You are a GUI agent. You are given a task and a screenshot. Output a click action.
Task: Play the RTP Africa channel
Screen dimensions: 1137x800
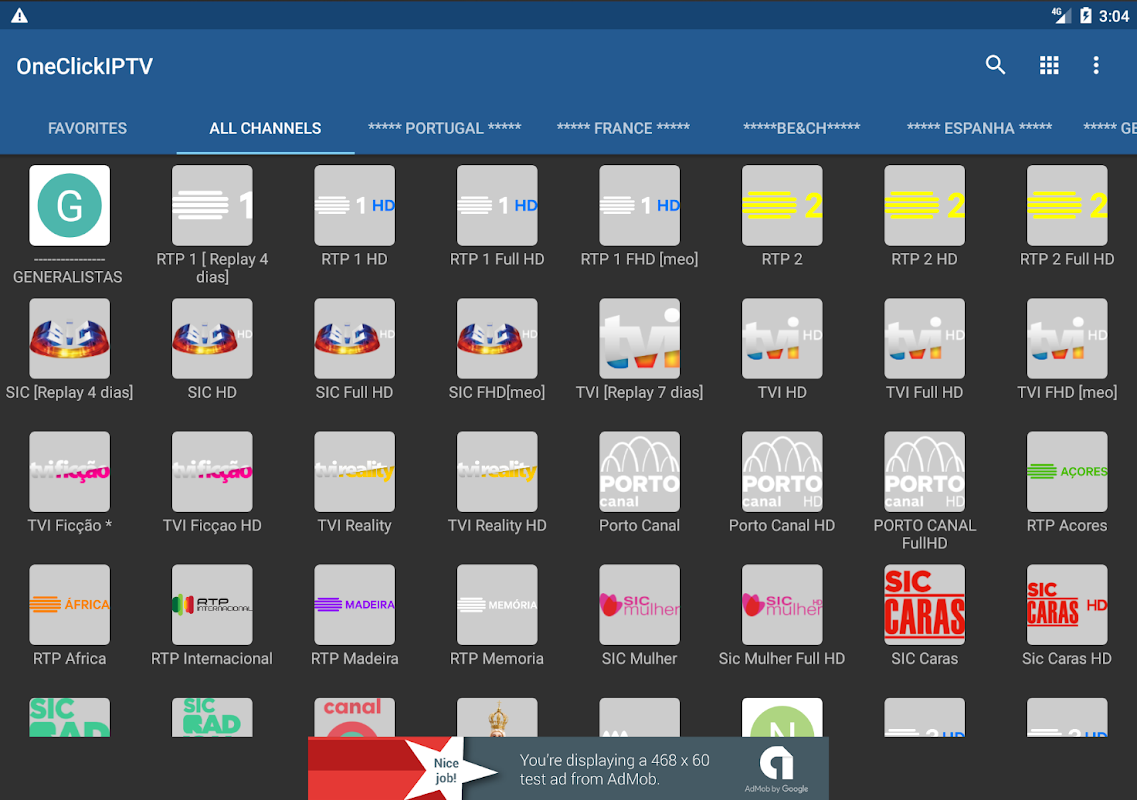pos(70,605)
